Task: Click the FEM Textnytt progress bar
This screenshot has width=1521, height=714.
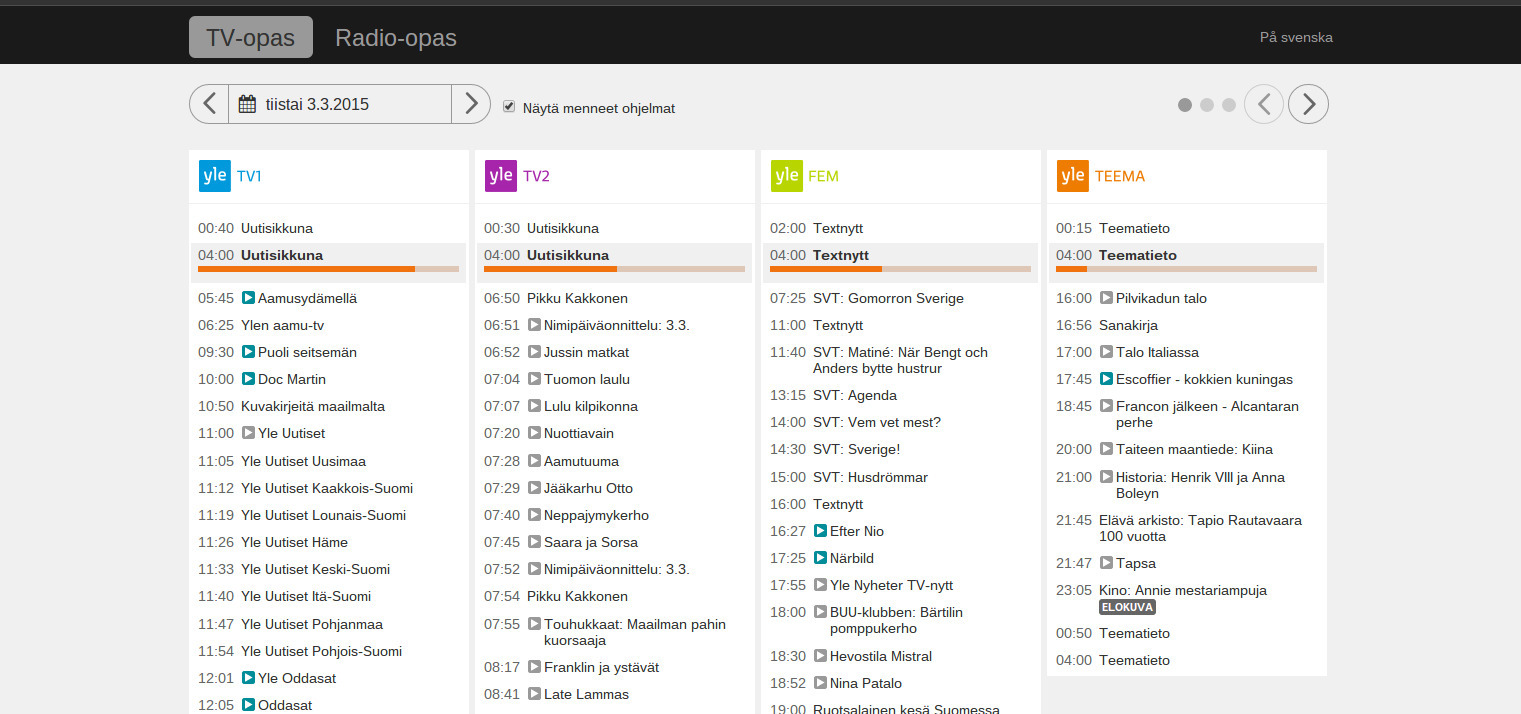Action: point(900,269)
